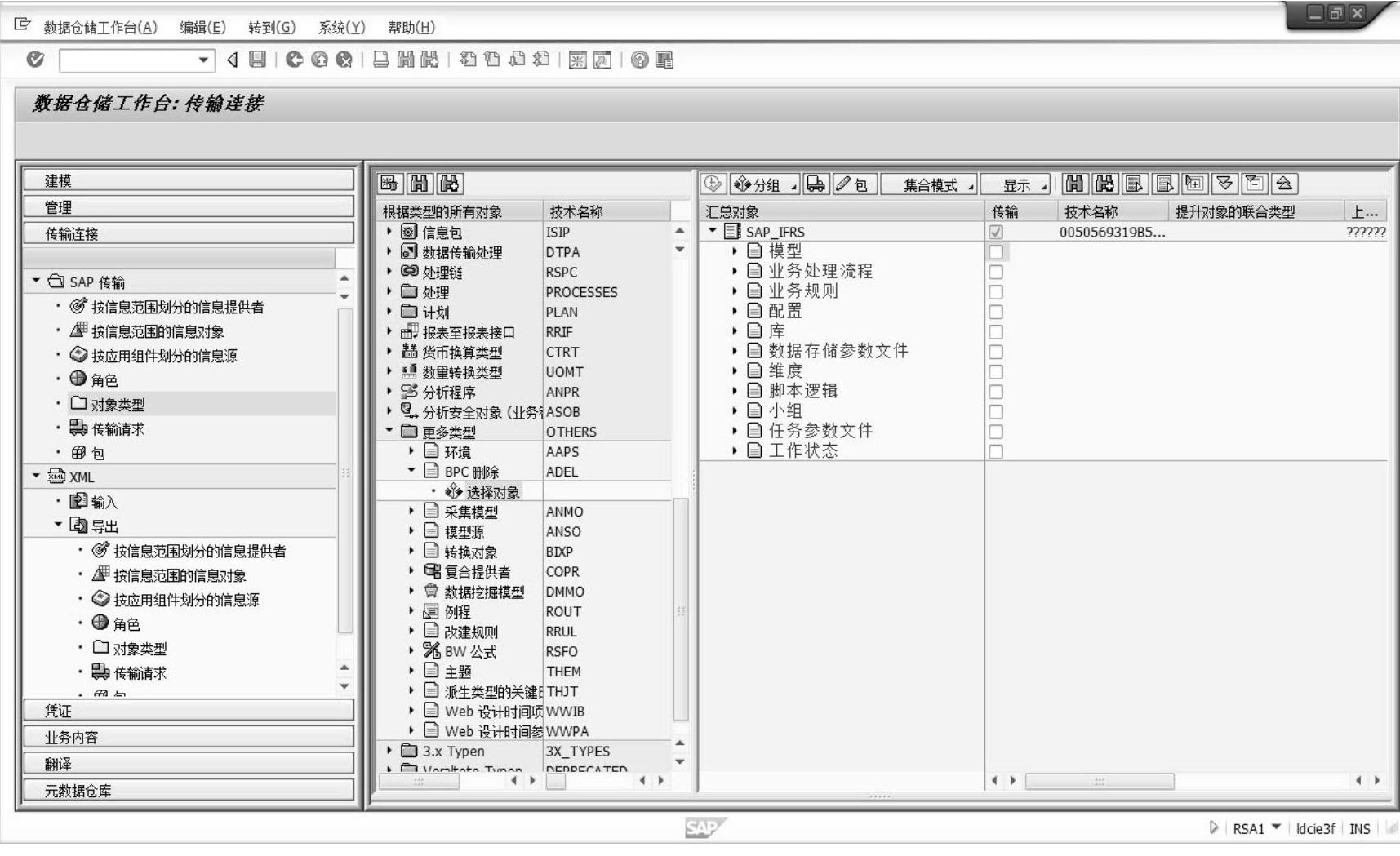Toggle transport checkbox for 维度
Screen dimensions: 1400x856
pyautogui.click(x=996, y=372)
